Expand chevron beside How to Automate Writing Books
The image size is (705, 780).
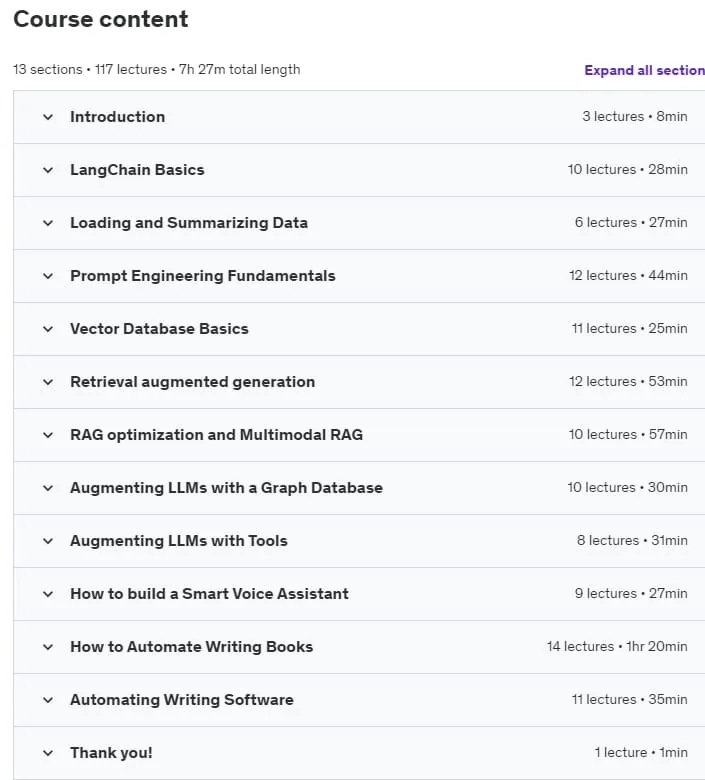[48, 648]
